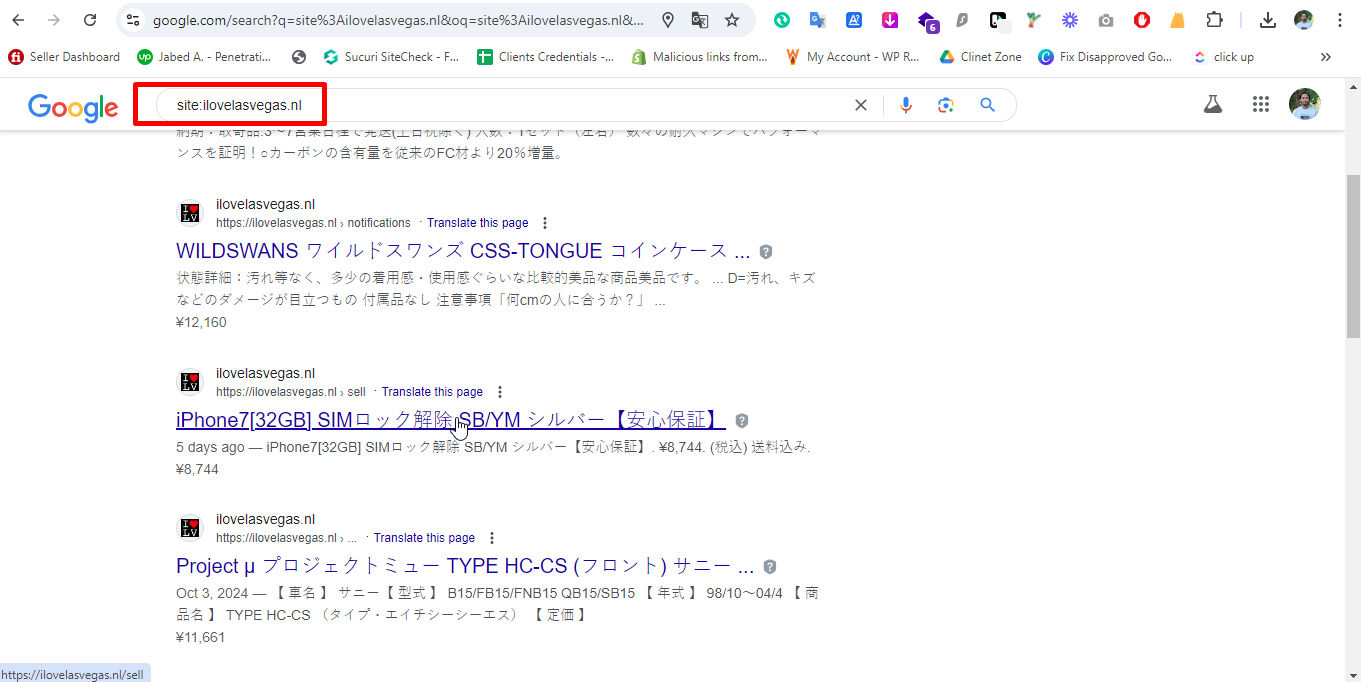Search by image with Lens icon
1361x682 pixels.
[946, 105]
